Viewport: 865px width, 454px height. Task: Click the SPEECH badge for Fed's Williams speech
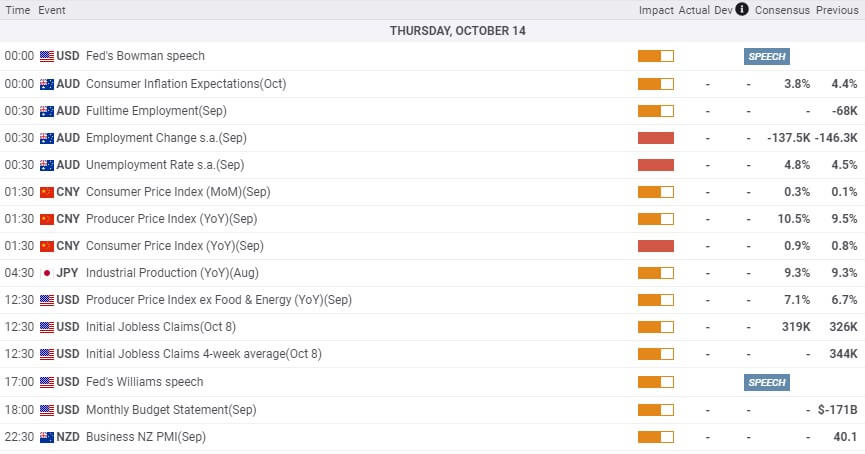[766, 382]
